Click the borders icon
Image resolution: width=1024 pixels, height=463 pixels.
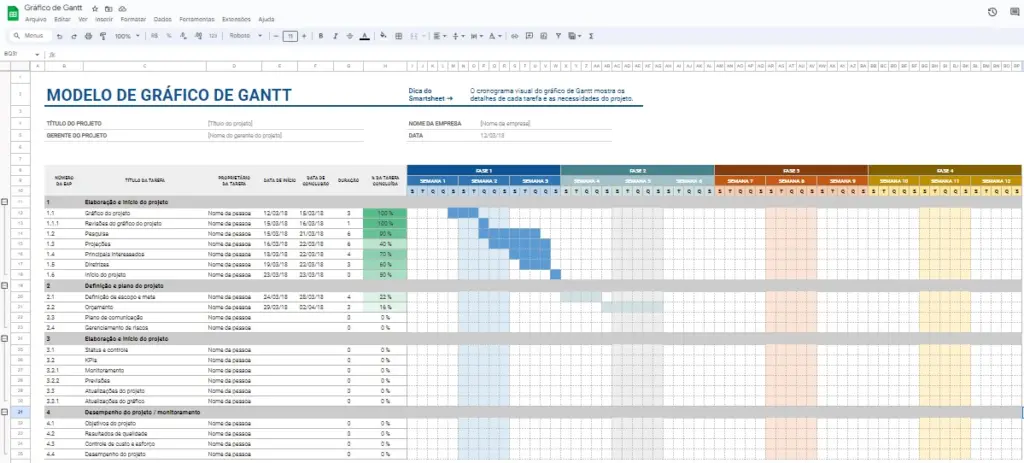(x=399, y=36)
